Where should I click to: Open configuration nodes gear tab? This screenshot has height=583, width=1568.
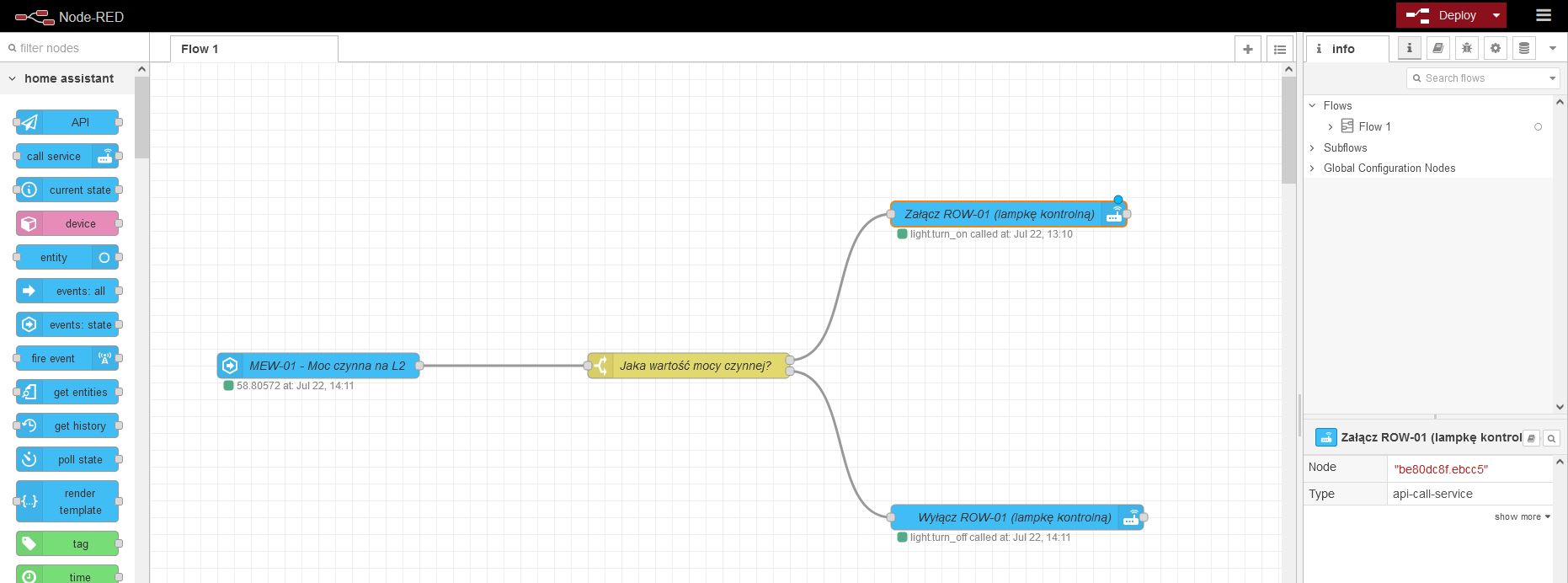pos(1495,49)
